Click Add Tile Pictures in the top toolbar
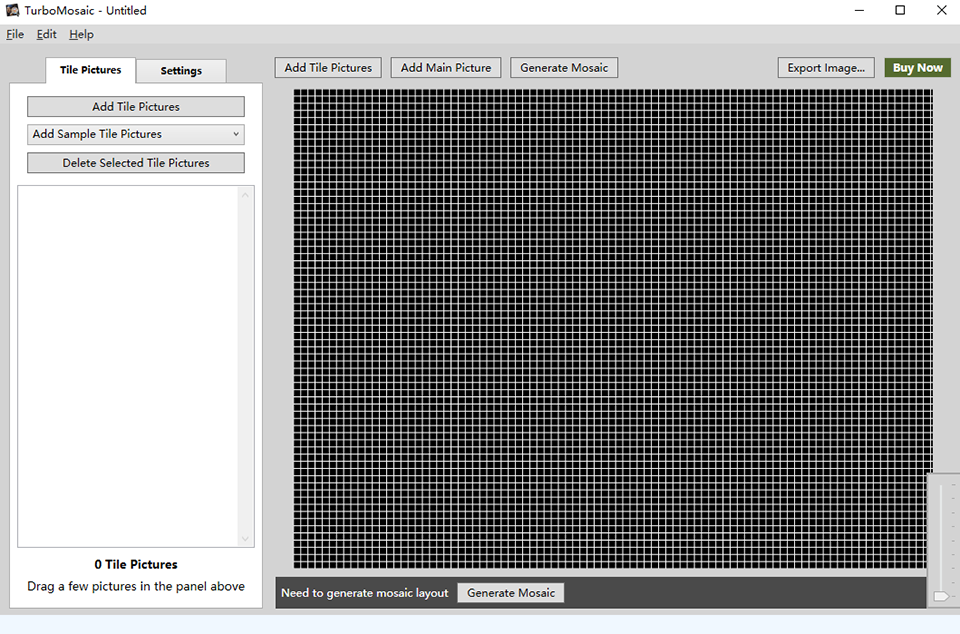 pos(328,68)
